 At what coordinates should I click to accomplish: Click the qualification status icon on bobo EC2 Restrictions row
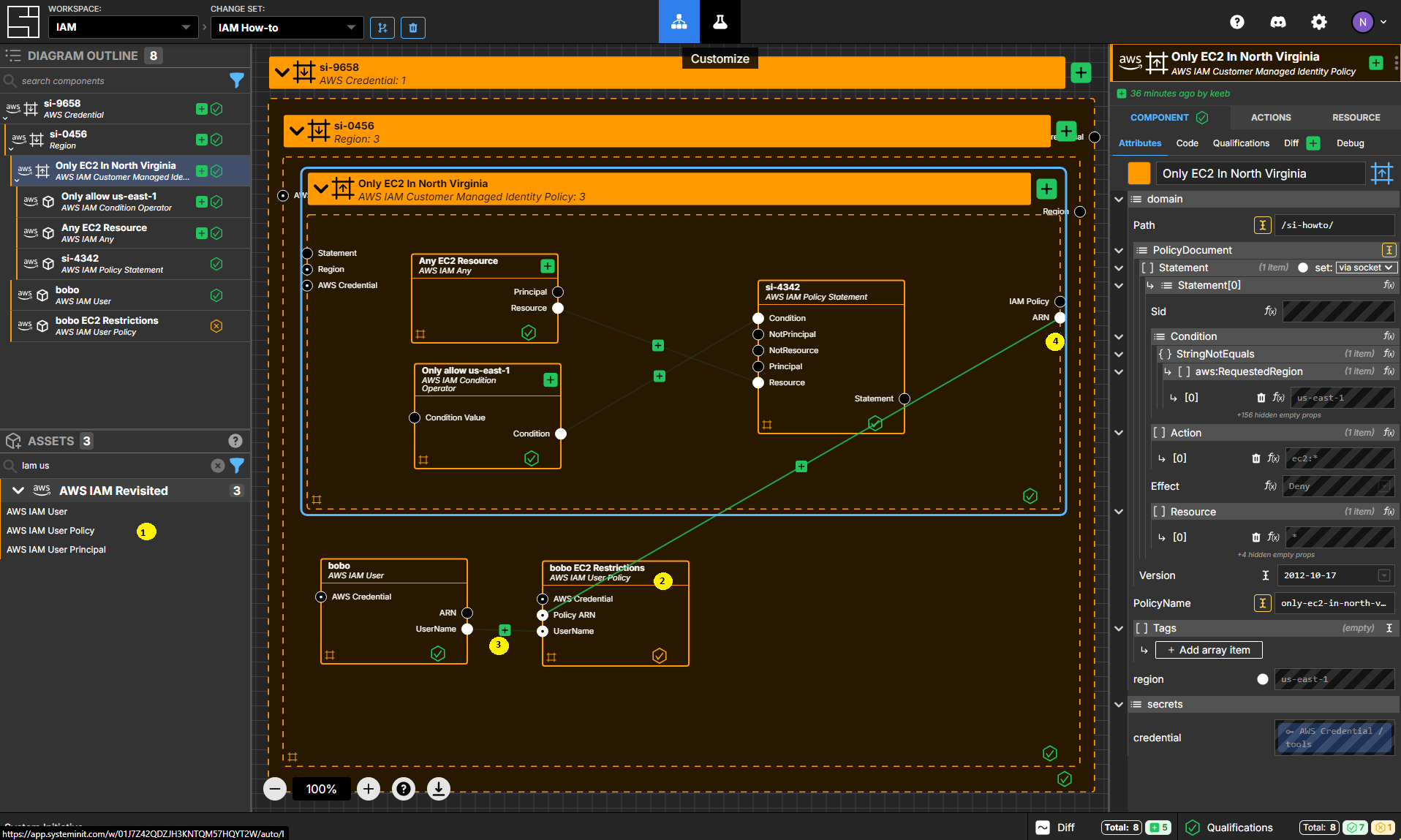pos(216,326)
